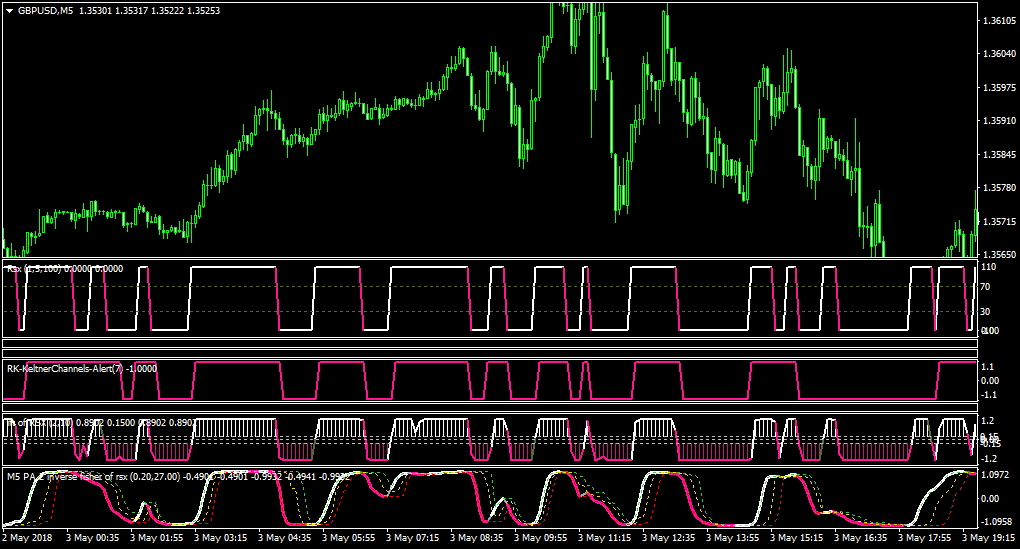Select the 1.35650 price level label

point(999,254)
